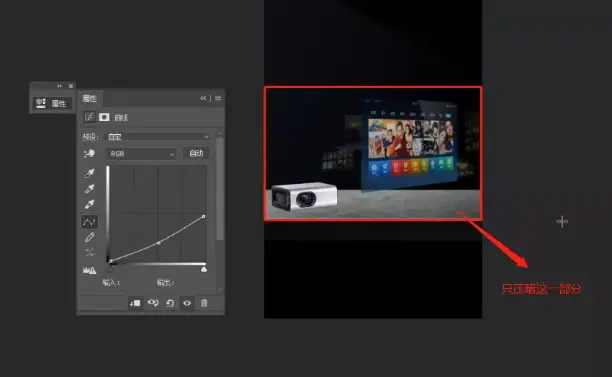Delete the adjustment layer with trash icon

pos(204,303)
